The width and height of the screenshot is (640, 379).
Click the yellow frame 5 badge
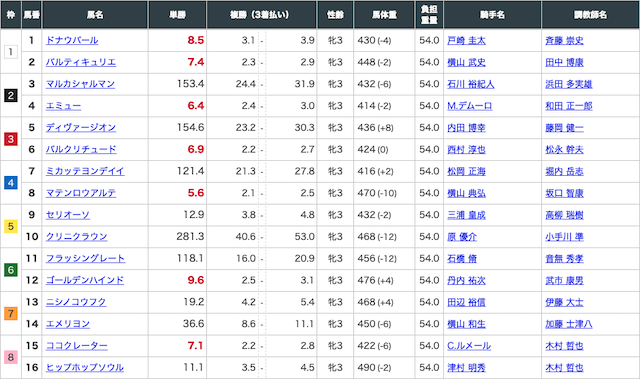coord(11,226)
